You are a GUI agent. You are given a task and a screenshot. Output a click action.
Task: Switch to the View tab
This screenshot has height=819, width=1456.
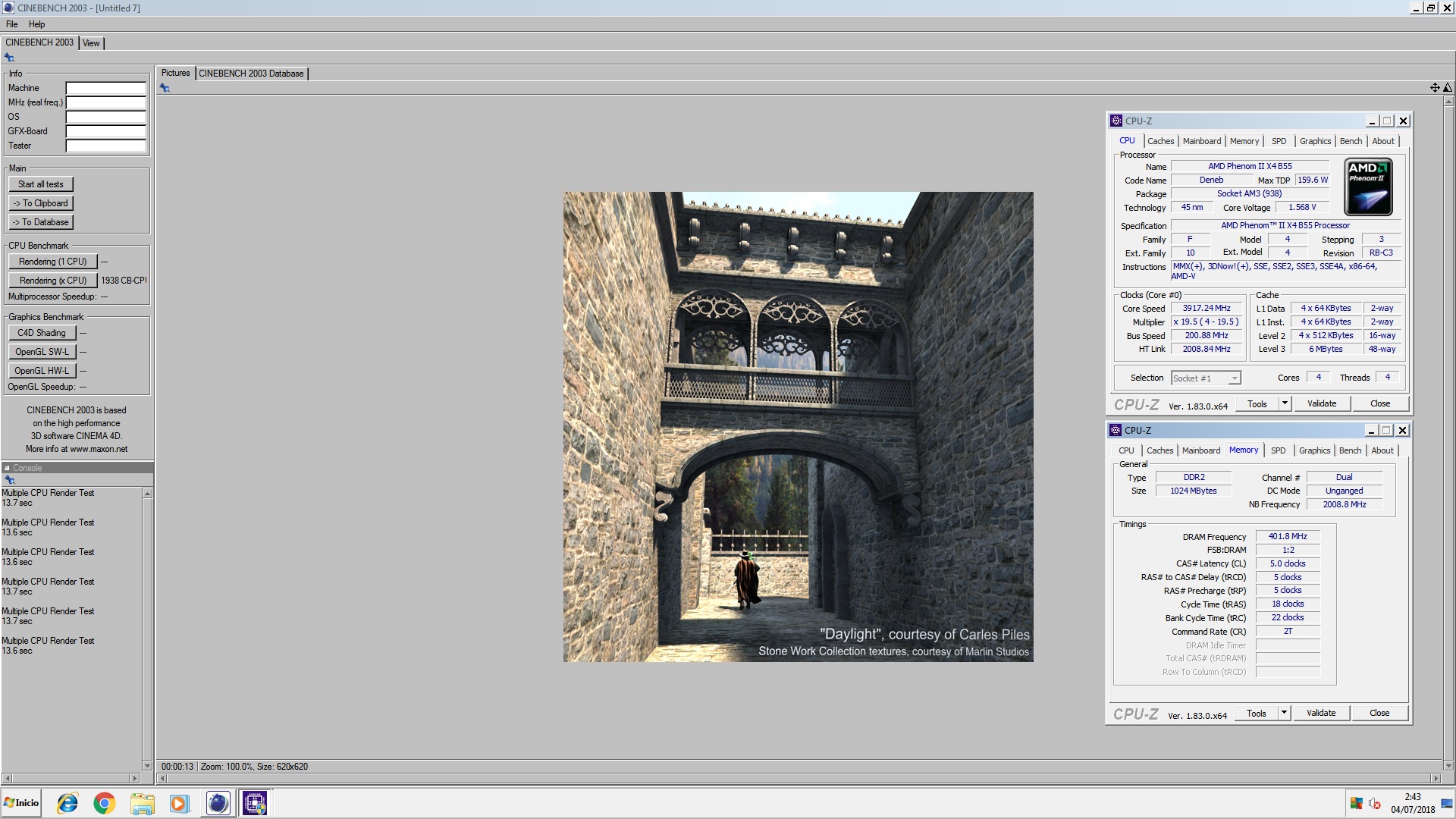[x=91, y=43]
